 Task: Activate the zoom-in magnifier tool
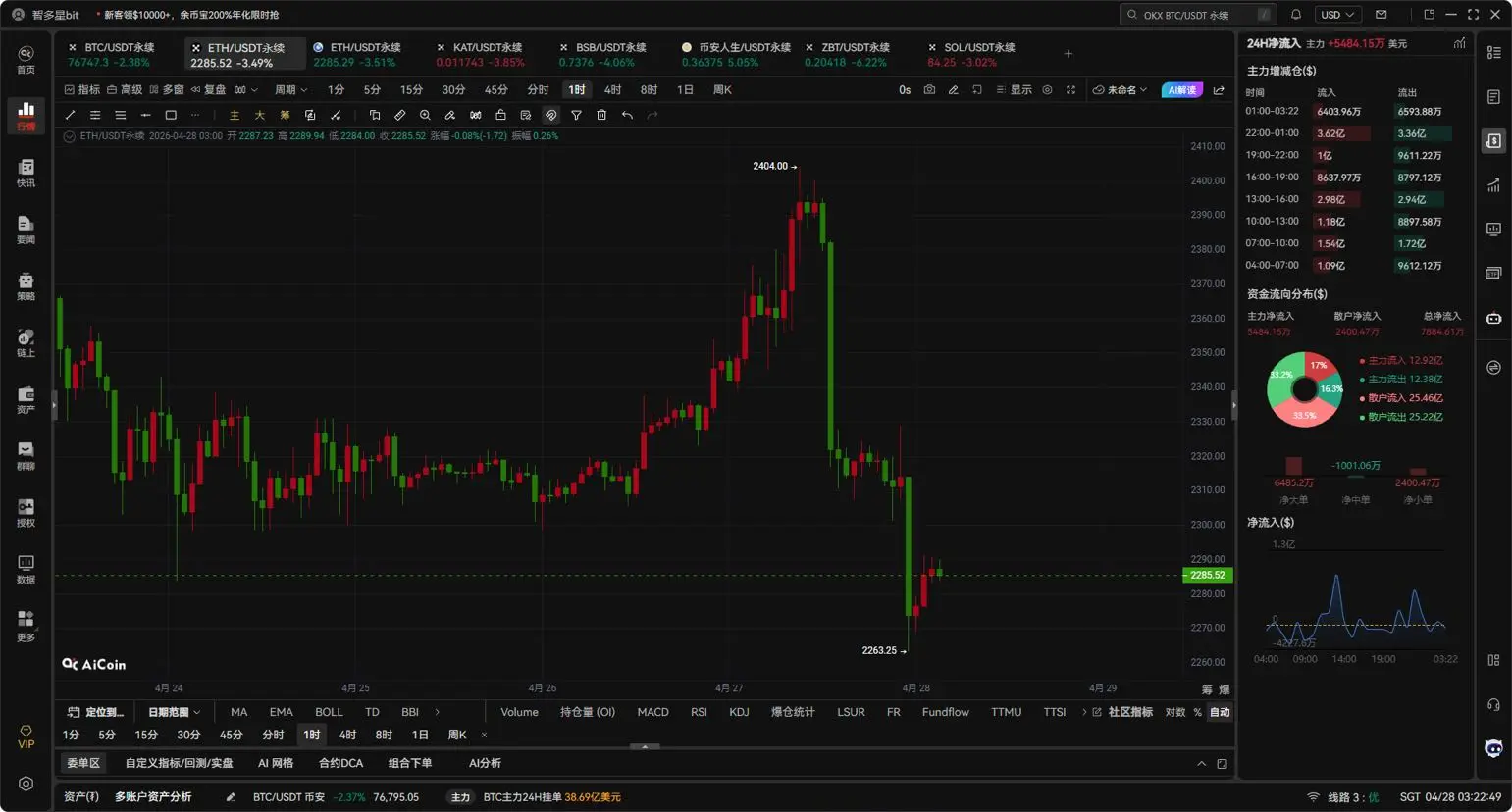[x=425, y=115]
